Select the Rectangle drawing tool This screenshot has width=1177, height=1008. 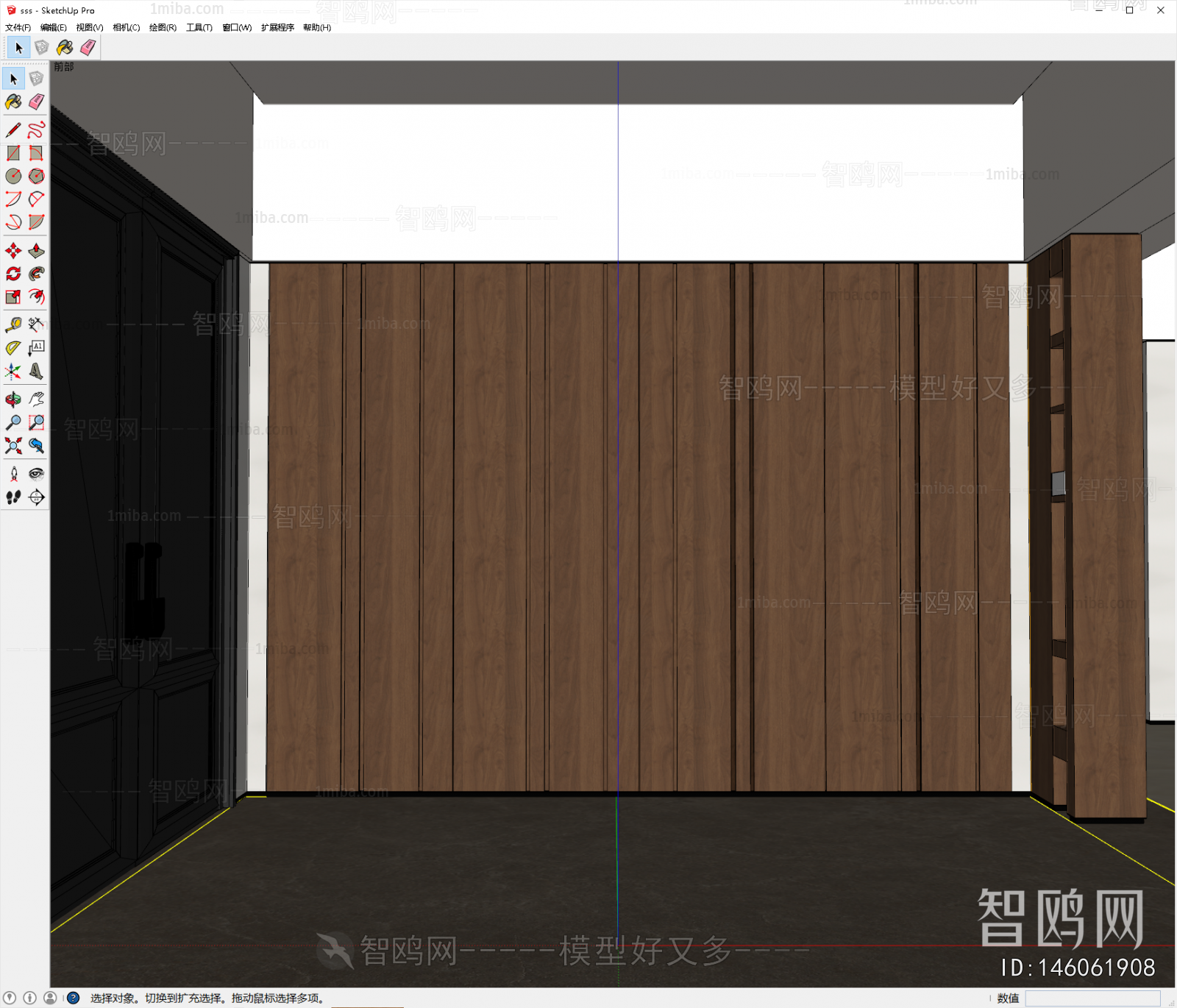[x=13, y=152]
